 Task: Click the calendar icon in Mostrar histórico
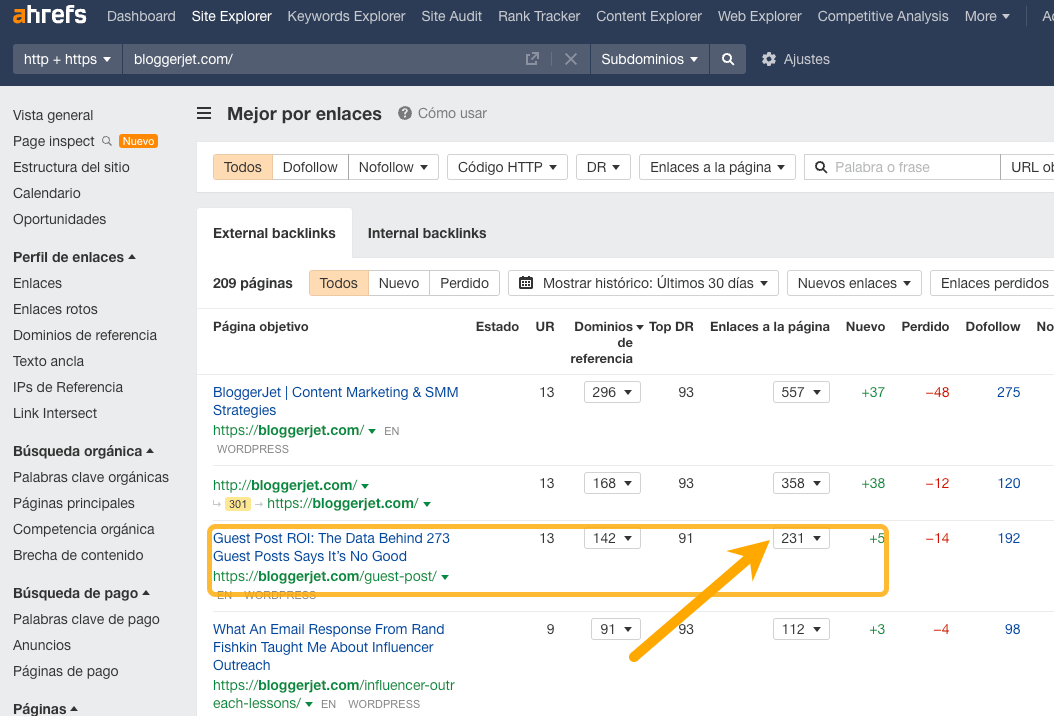tap(526, 283)
